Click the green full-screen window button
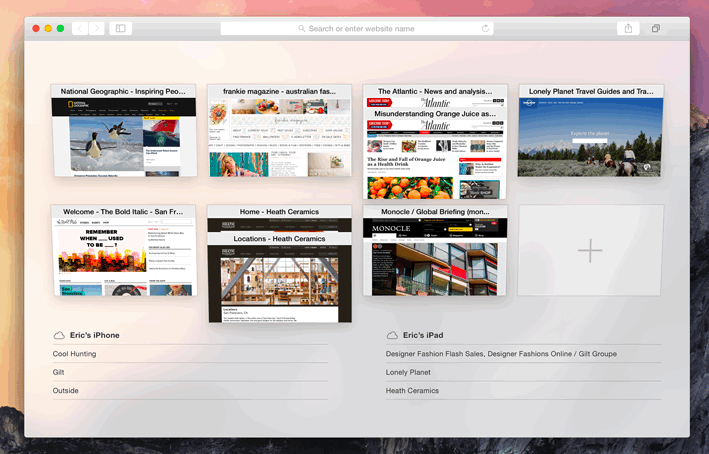The height and width of the screenshot is (454, 709). click(60, 28)
